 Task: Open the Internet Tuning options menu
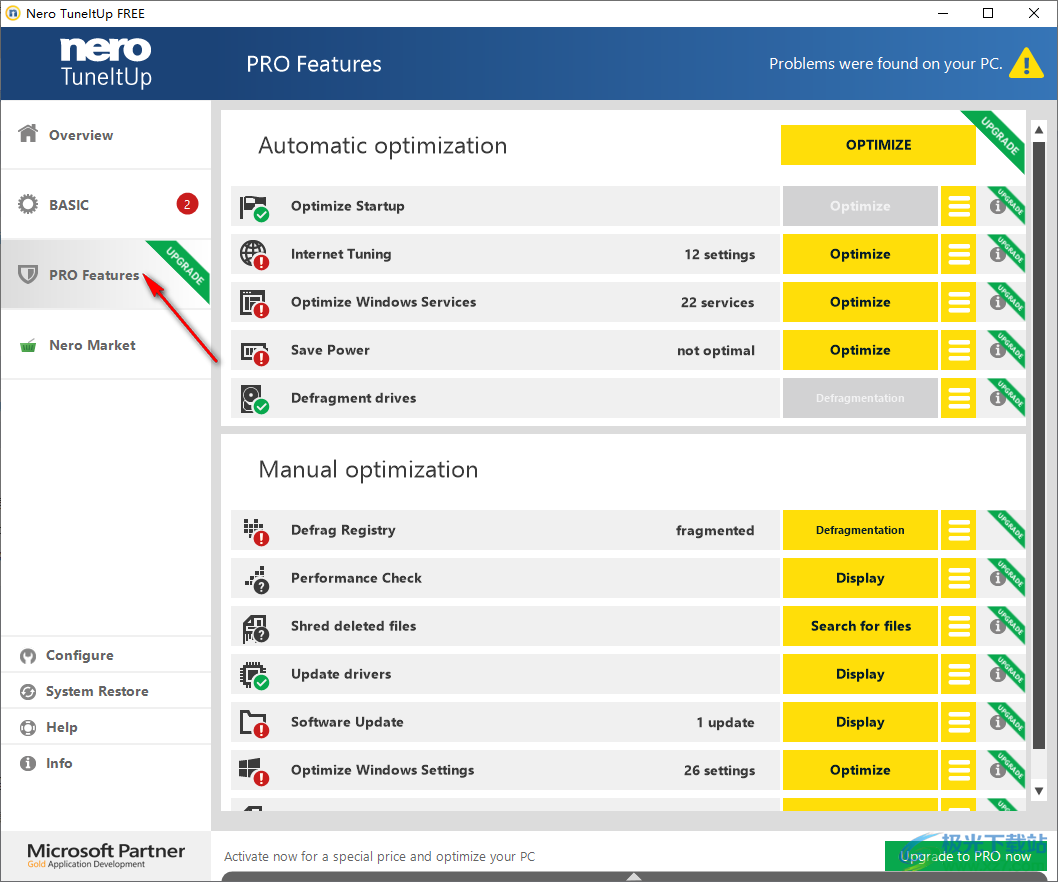pos(958,254)
